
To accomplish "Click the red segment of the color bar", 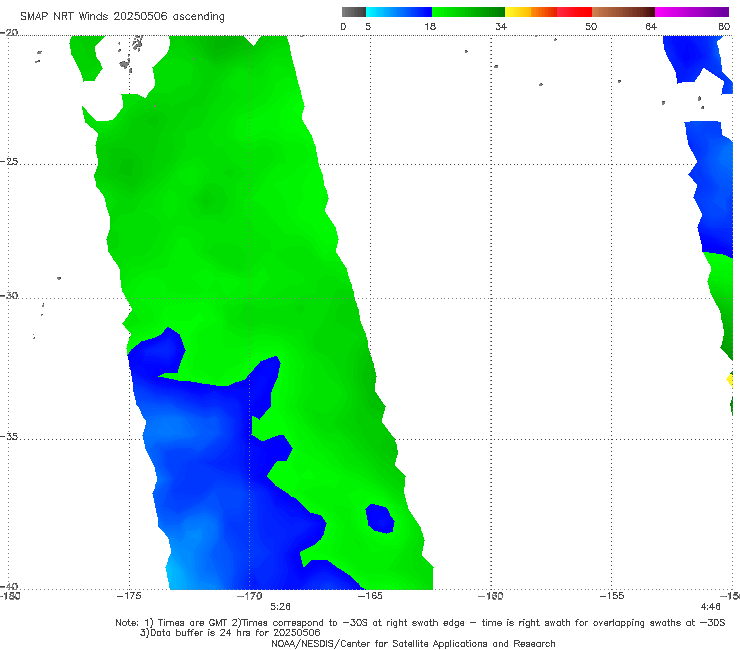I will tap(574, 12).
